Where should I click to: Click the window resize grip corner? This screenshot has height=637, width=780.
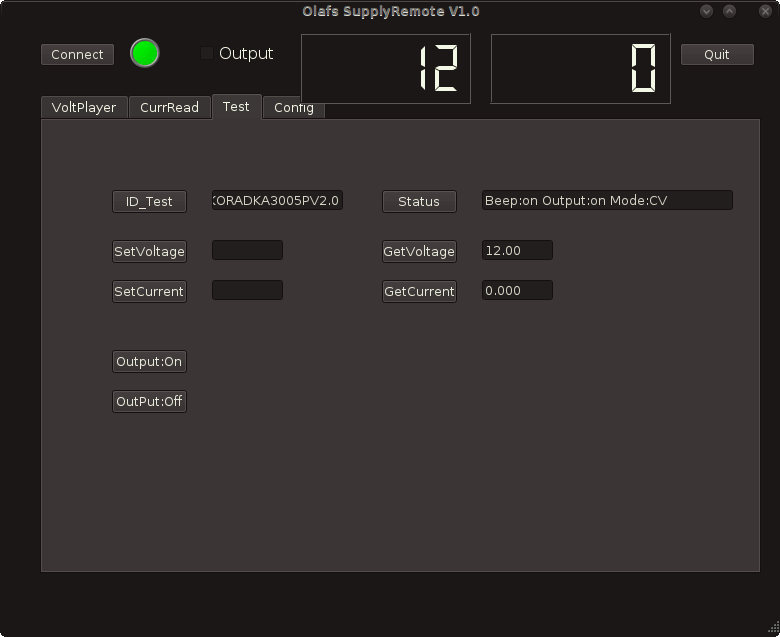(x=774, y=631)
